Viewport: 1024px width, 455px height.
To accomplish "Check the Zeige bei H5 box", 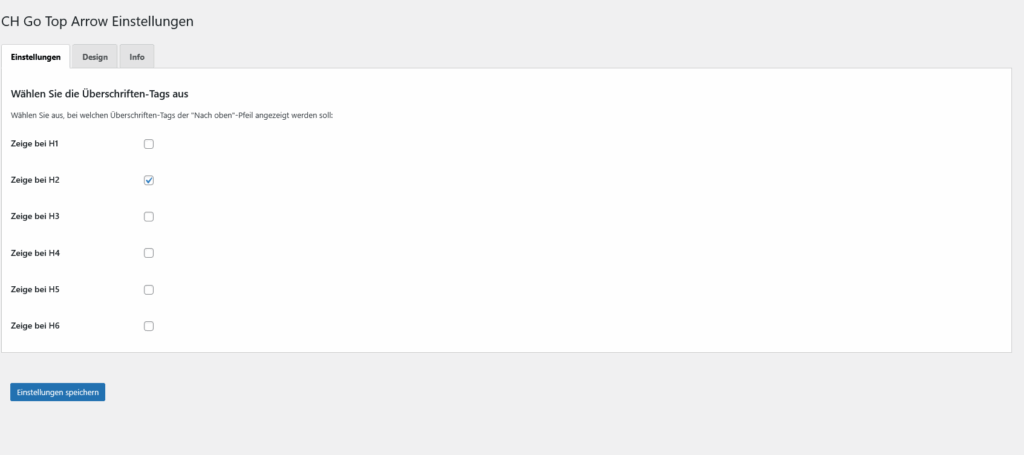I will point(149,290).
